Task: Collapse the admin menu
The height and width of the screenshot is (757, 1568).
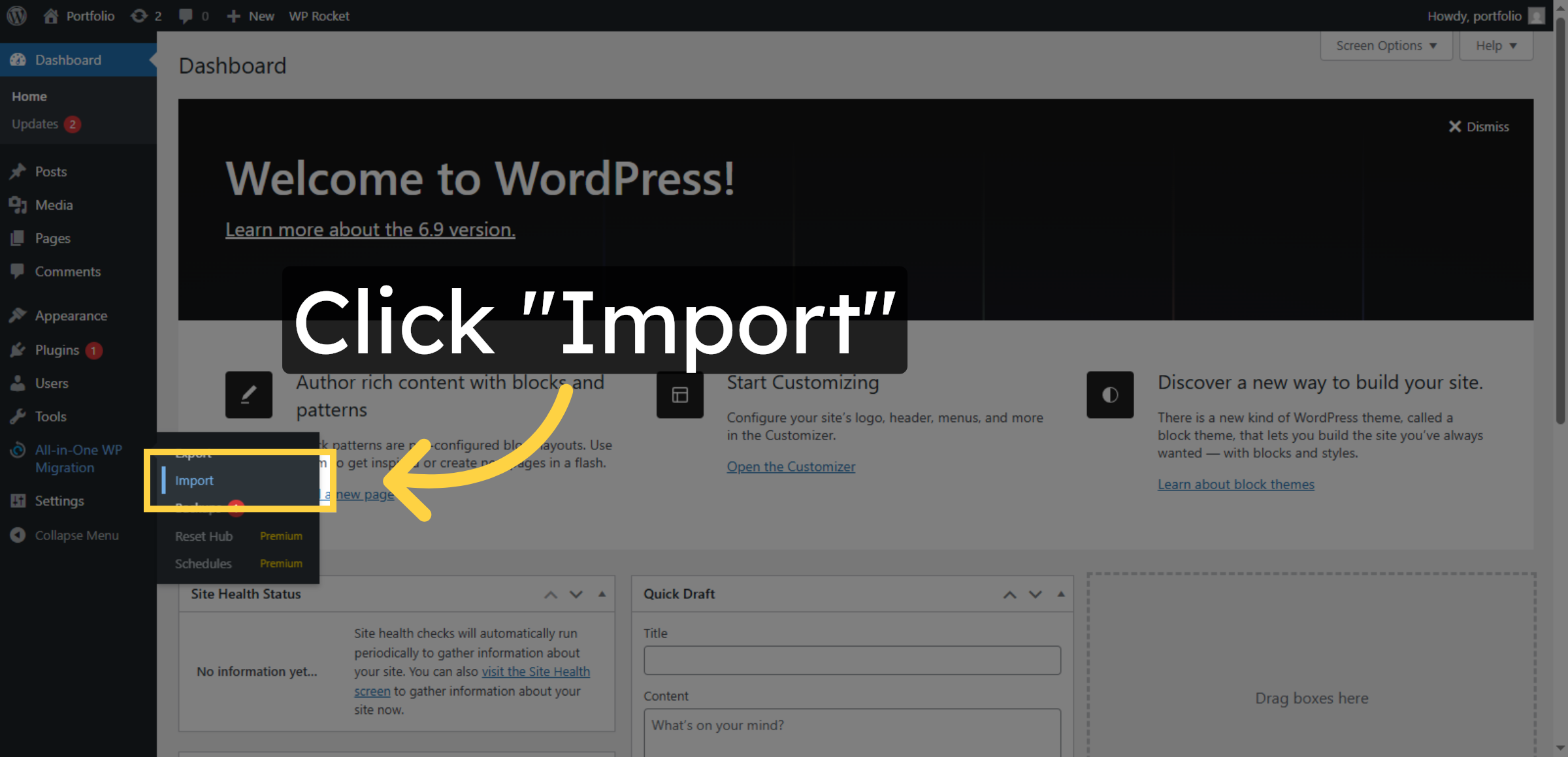Action: coord(76,534)
